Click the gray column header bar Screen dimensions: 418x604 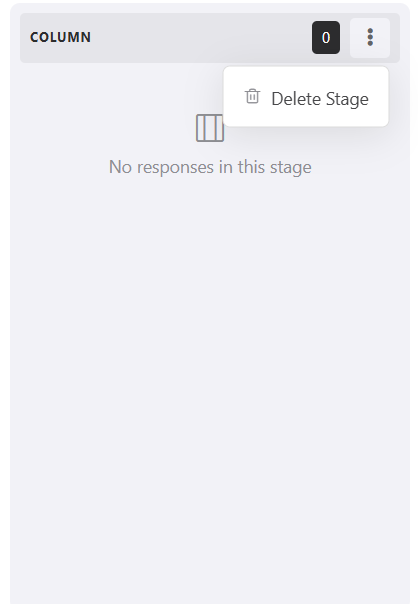pyautogui.click(x=210, y=38)
